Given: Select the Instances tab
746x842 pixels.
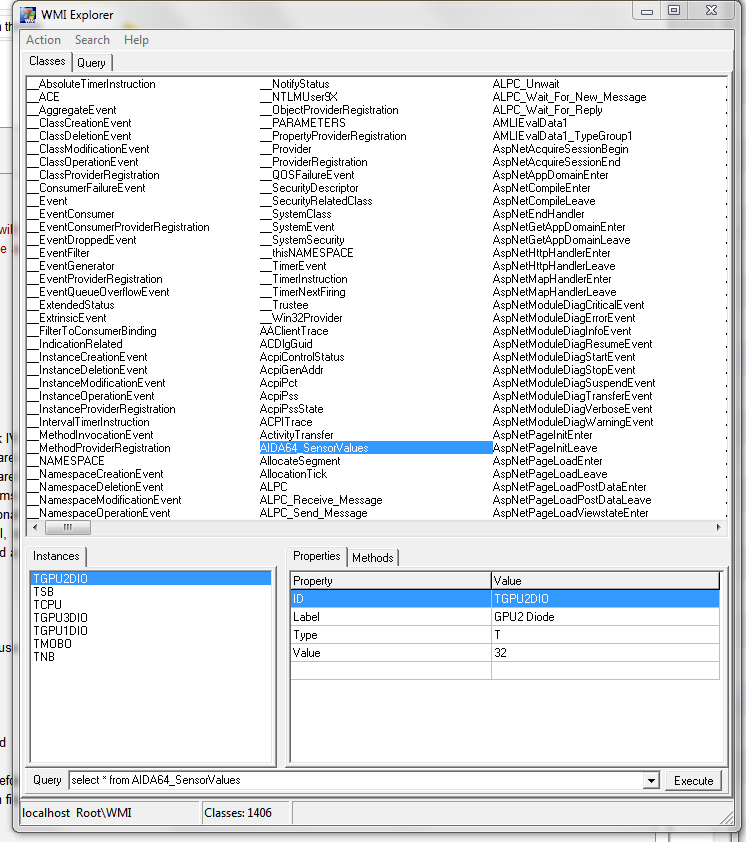Looking at the screenshot, I should point(56,556).
